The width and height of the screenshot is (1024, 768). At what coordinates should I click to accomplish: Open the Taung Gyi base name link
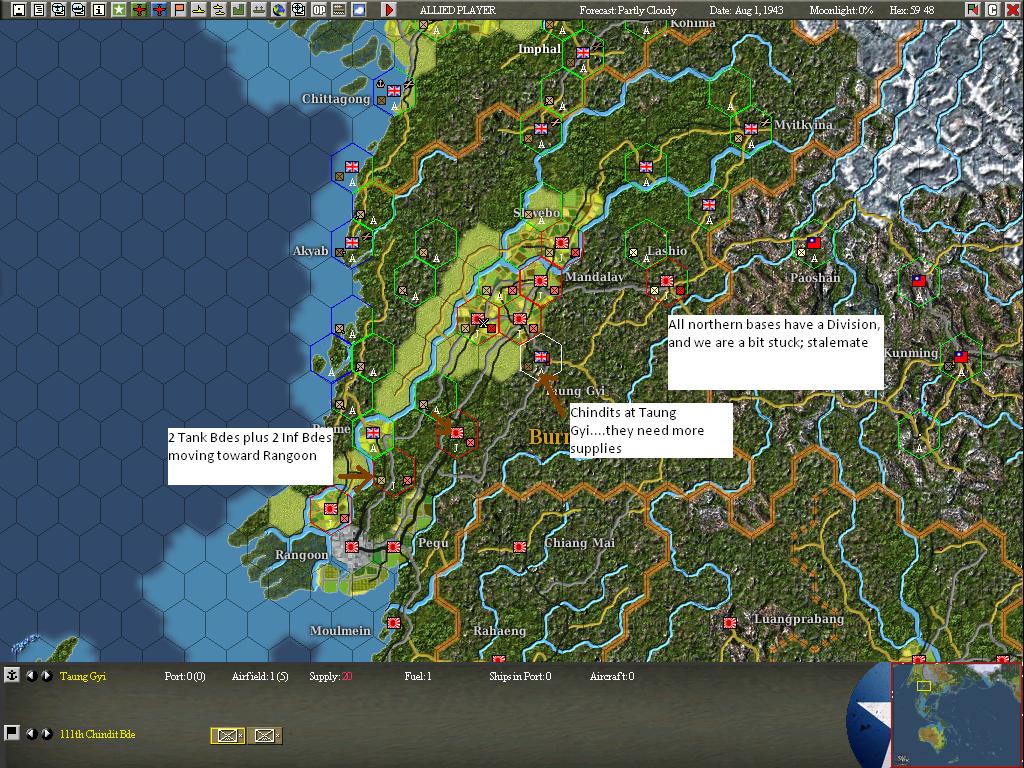(83, 676)
